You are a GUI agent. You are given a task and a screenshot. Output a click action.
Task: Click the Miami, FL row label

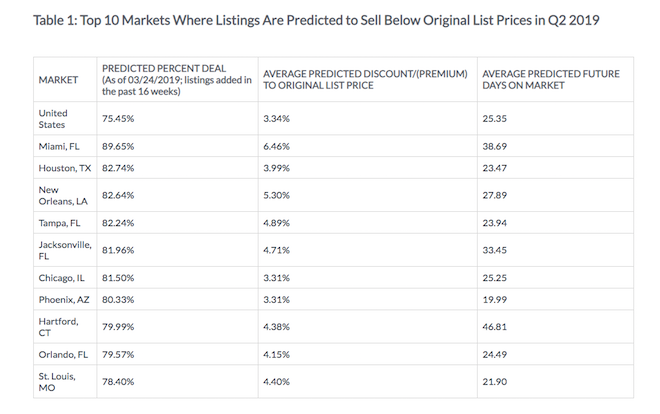(x=60, y=146)
